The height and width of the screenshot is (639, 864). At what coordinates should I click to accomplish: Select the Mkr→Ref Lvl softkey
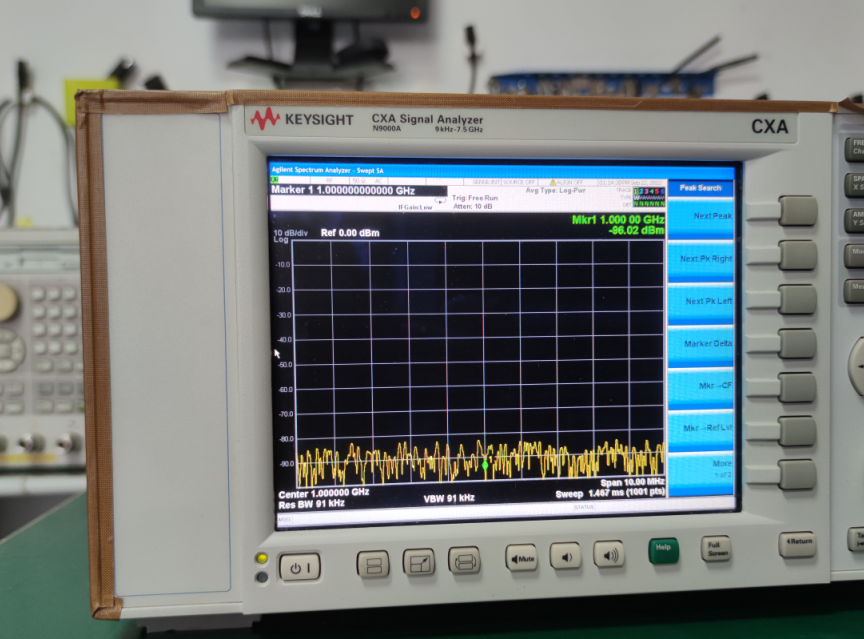tap(708, 429)
